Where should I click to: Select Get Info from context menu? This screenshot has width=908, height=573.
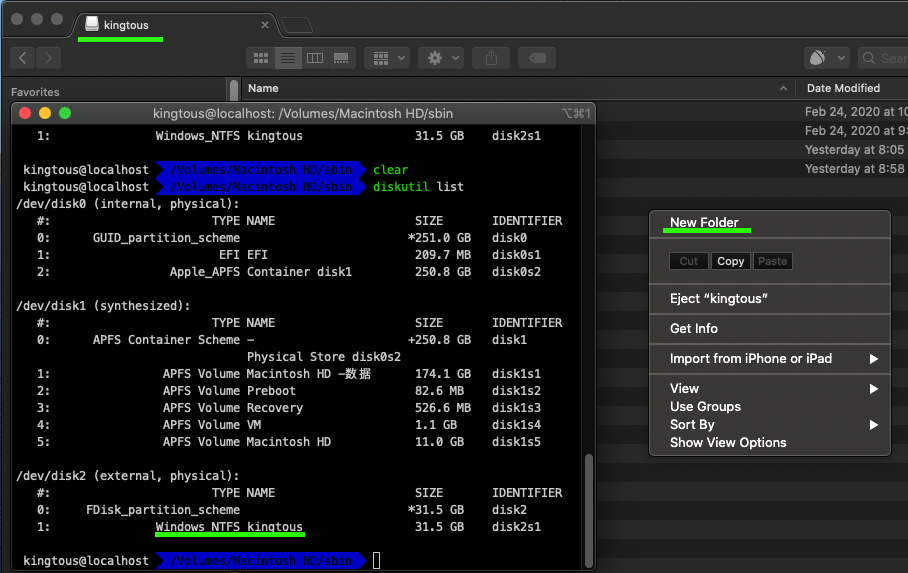tap(694, 328)
